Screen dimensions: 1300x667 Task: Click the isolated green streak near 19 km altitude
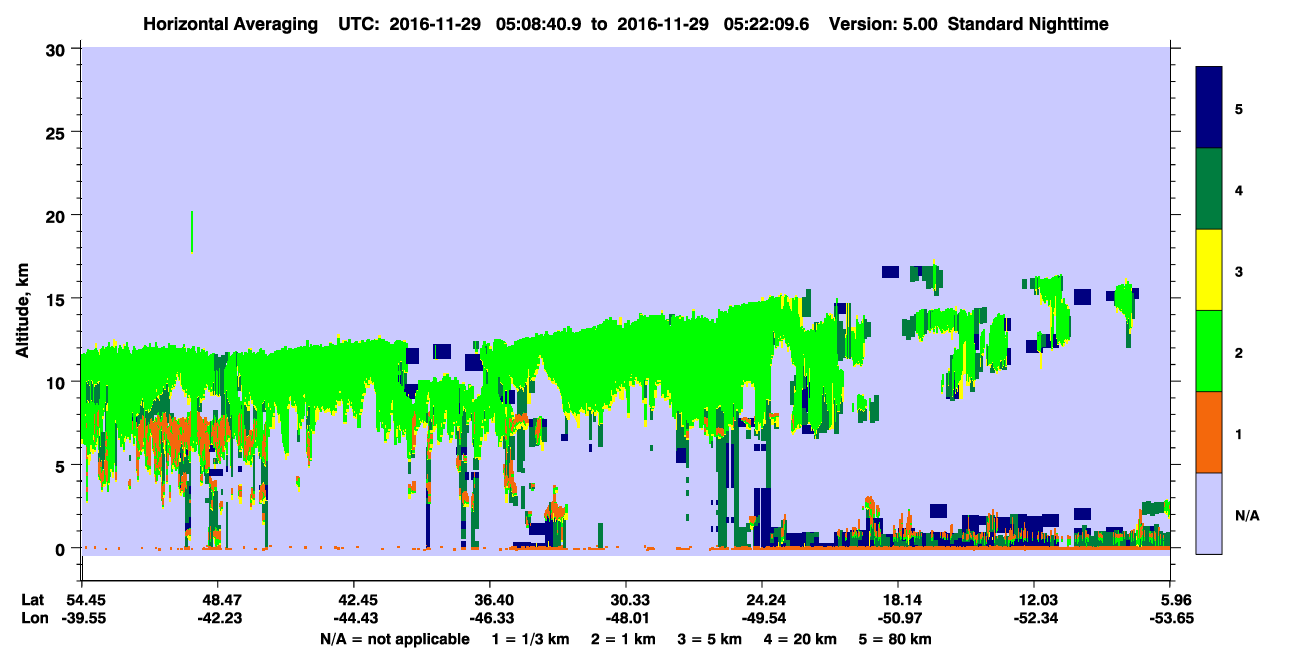pyautogui.click(x=192, y=231)
